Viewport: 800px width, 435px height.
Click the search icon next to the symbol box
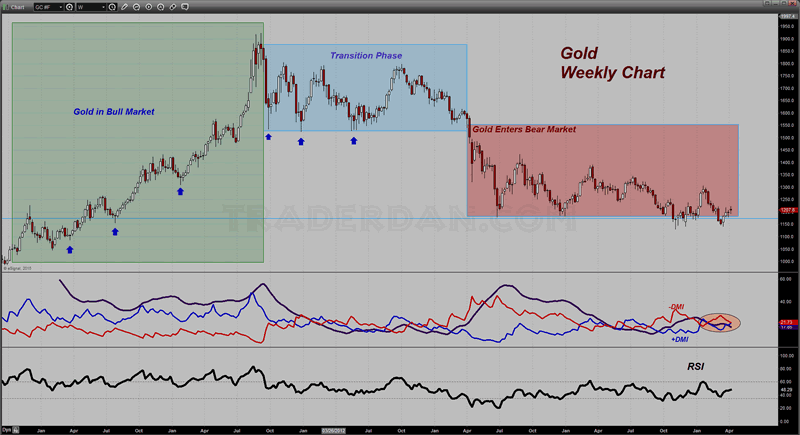click(69, 7)
